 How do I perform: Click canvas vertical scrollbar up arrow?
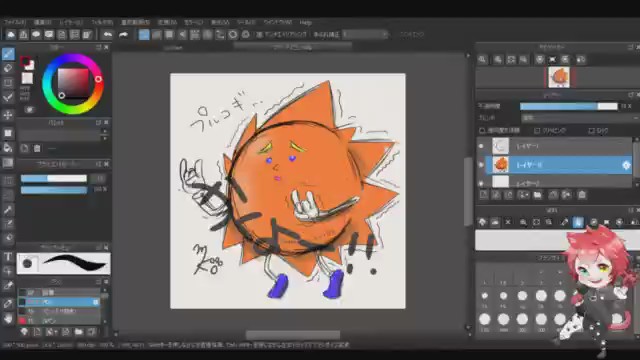[x=468, y=56]
